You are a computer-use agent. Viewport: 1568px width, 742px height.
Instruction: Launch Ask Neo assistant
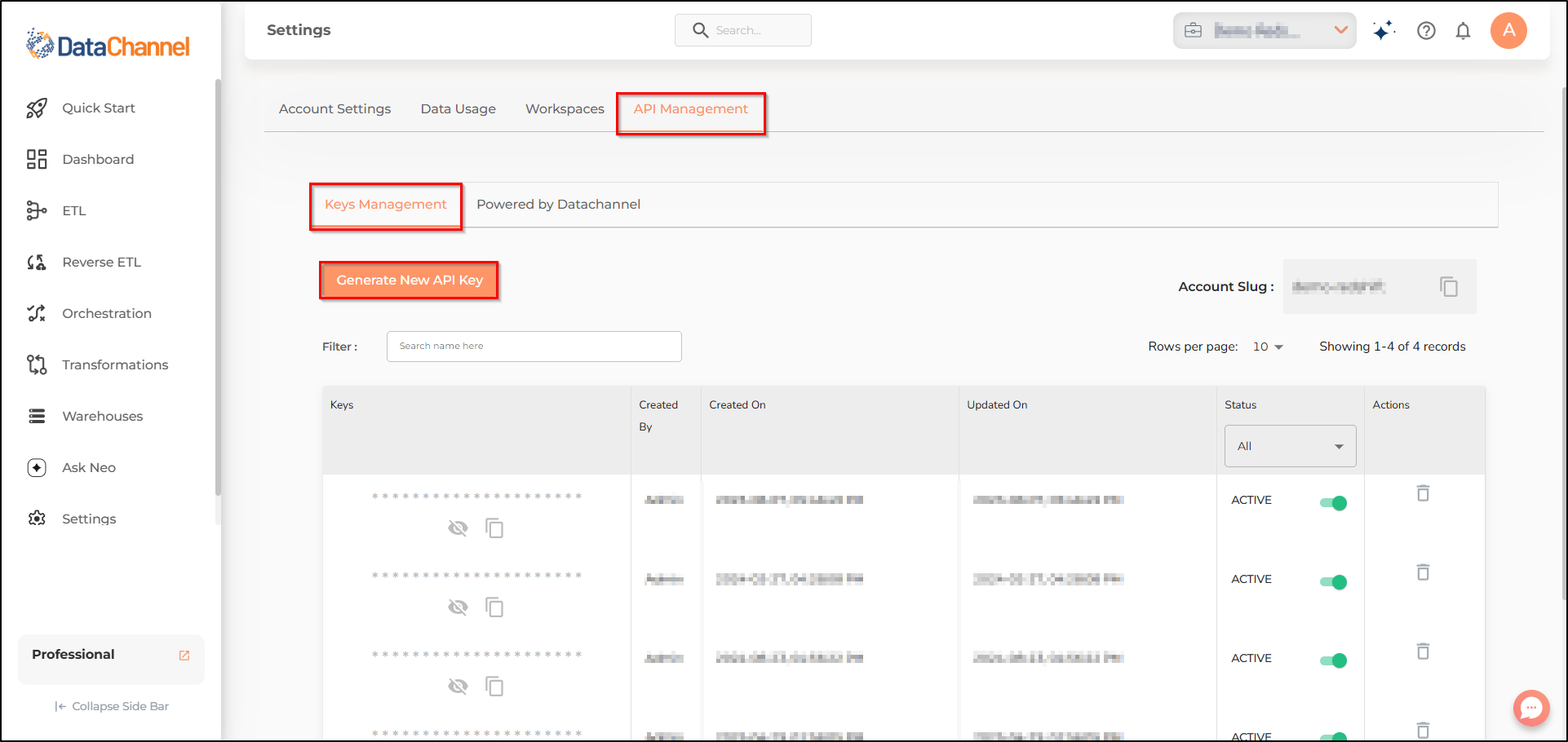(x=71, y=467)
